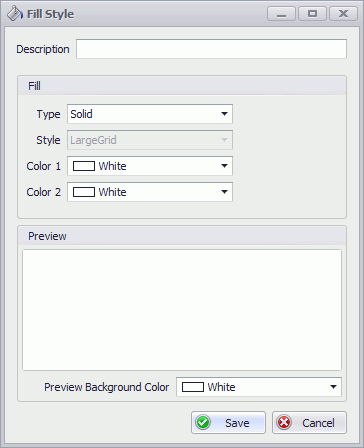This screenshot has width=364, height=448.
Task: Maximize the Fill Style window
Action: tap(312, 14)
